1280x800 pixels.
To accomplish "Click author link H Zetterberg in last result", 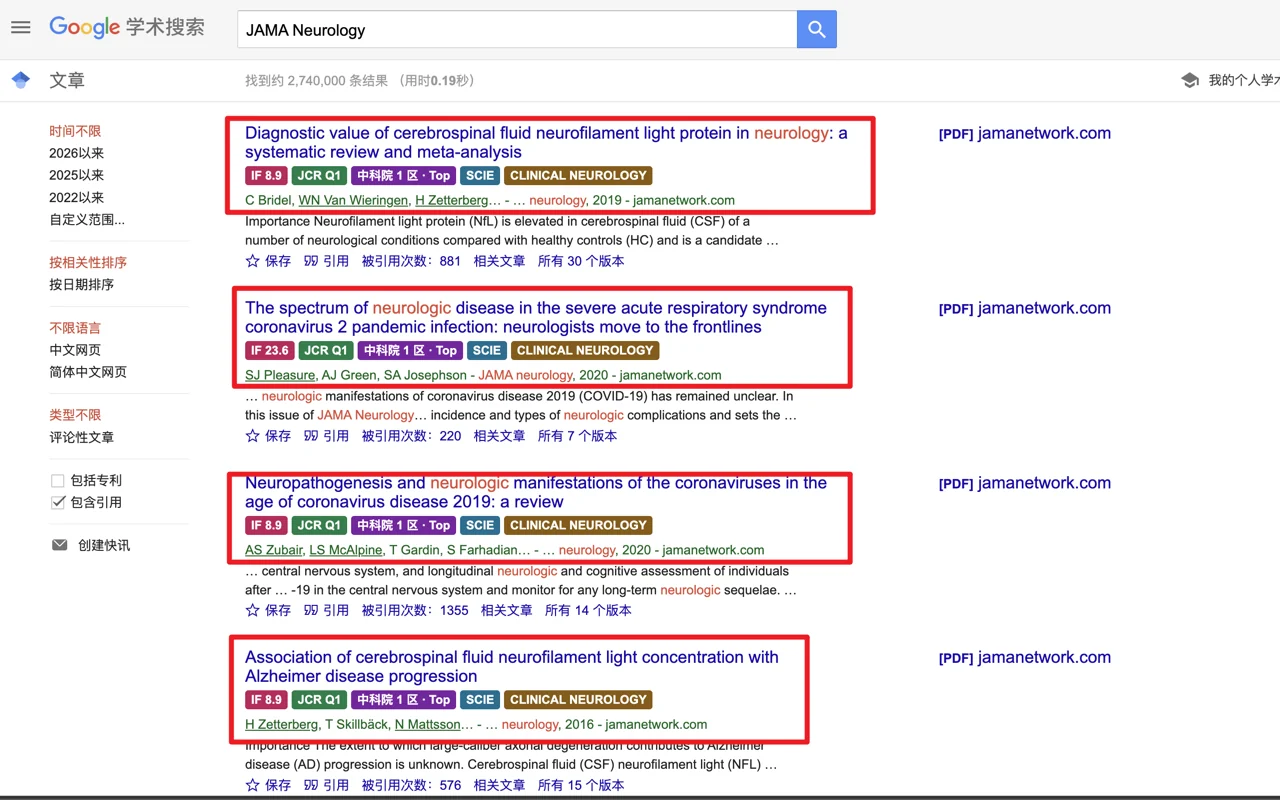I will tap(281, 724).
